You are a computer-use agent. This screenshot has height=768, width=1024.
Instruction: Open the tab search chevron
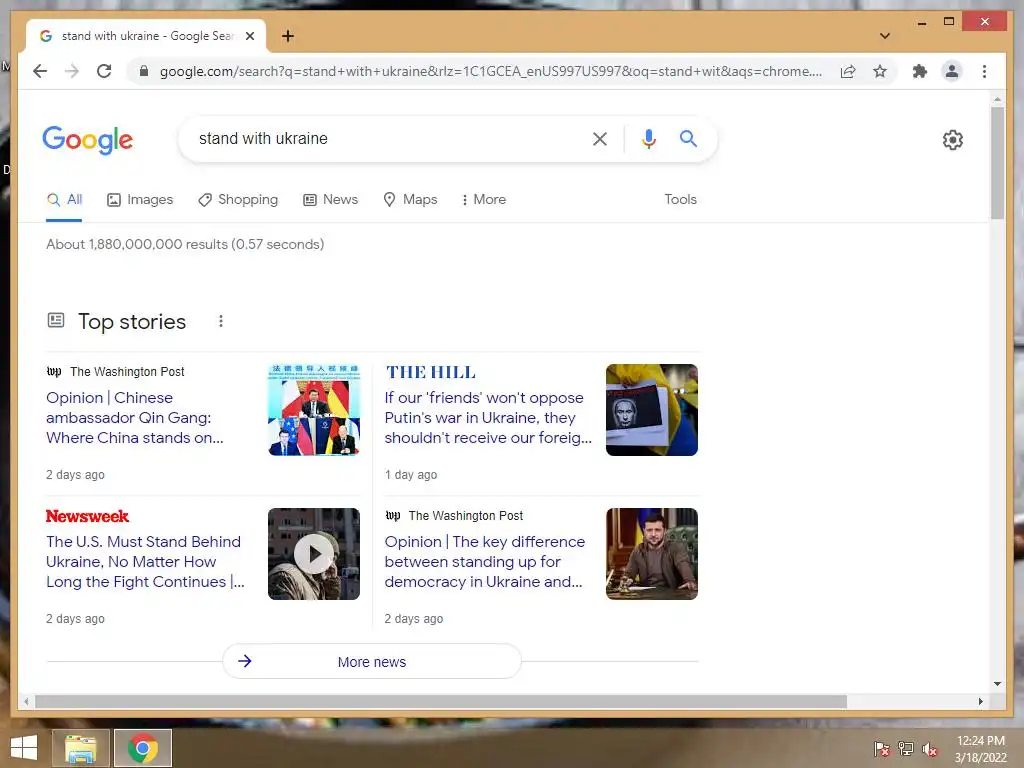coord(885,36)
